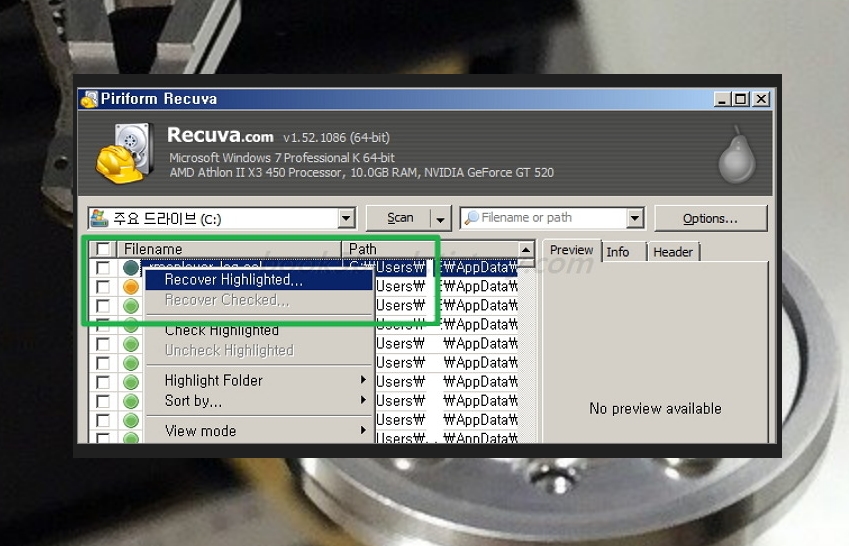Open the Options... dialog
Screen dimensions: 849x546
tap(710, 218)
